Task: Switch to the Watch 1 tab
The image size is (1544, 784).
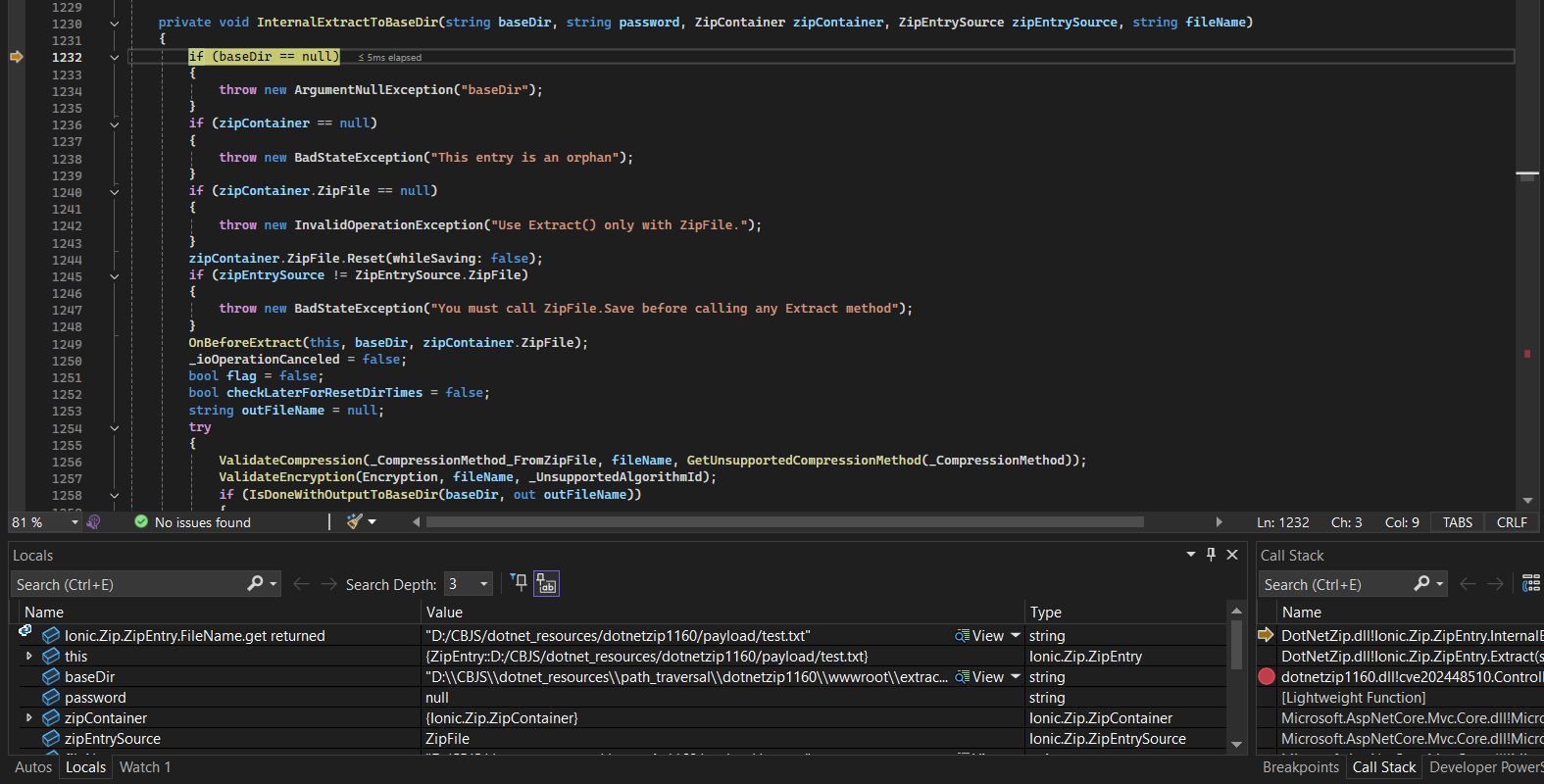Action: click(145, 767)
